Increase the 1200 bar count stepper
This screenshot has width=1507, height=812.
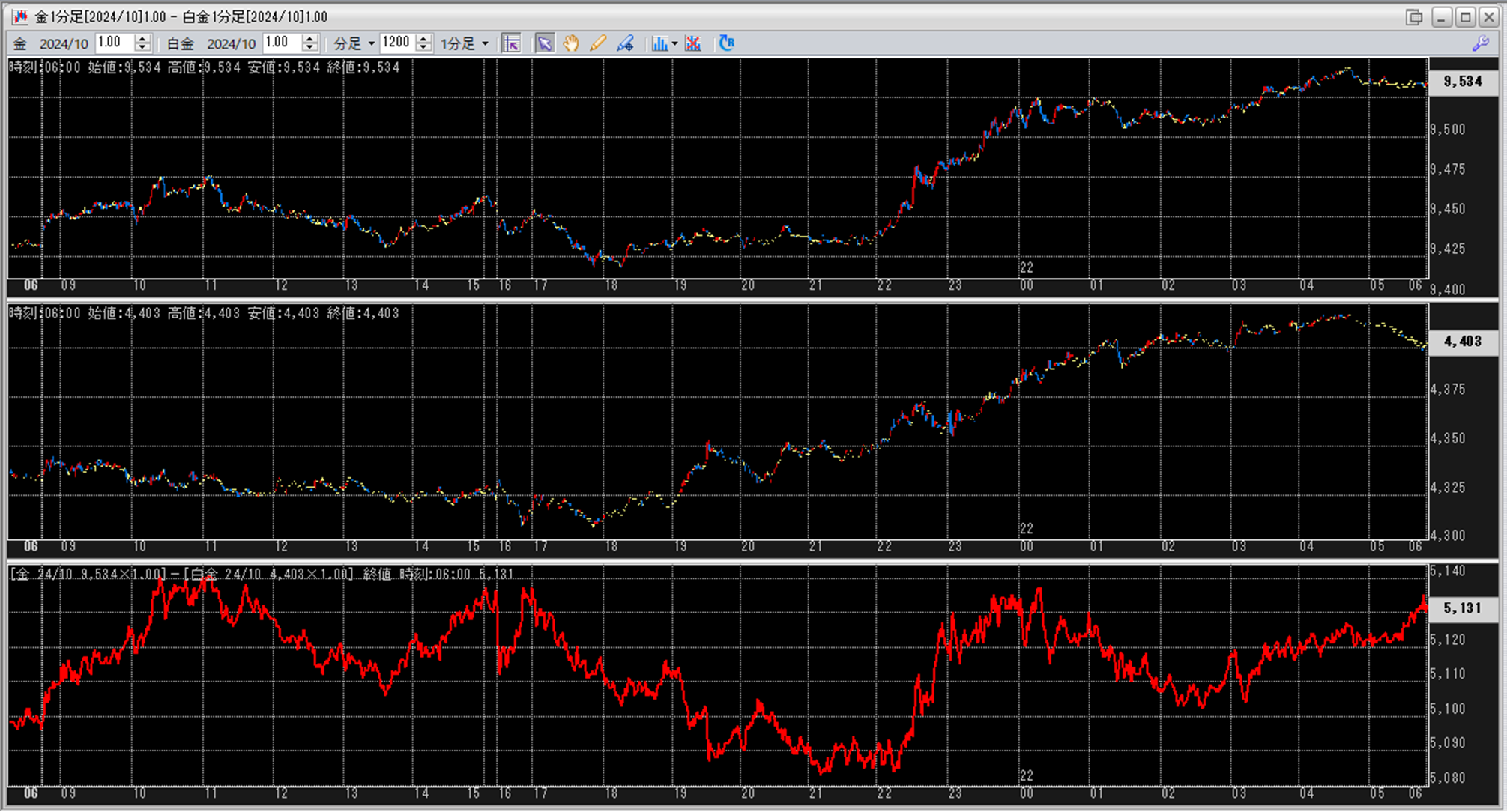(423, 39)
